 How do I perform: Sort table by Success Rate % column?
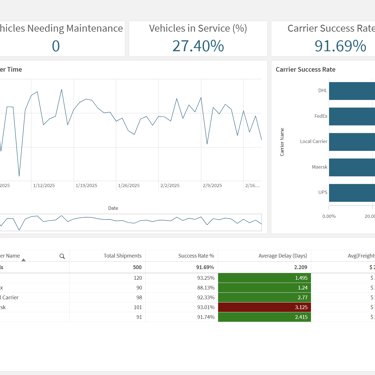tap(196, 256)
